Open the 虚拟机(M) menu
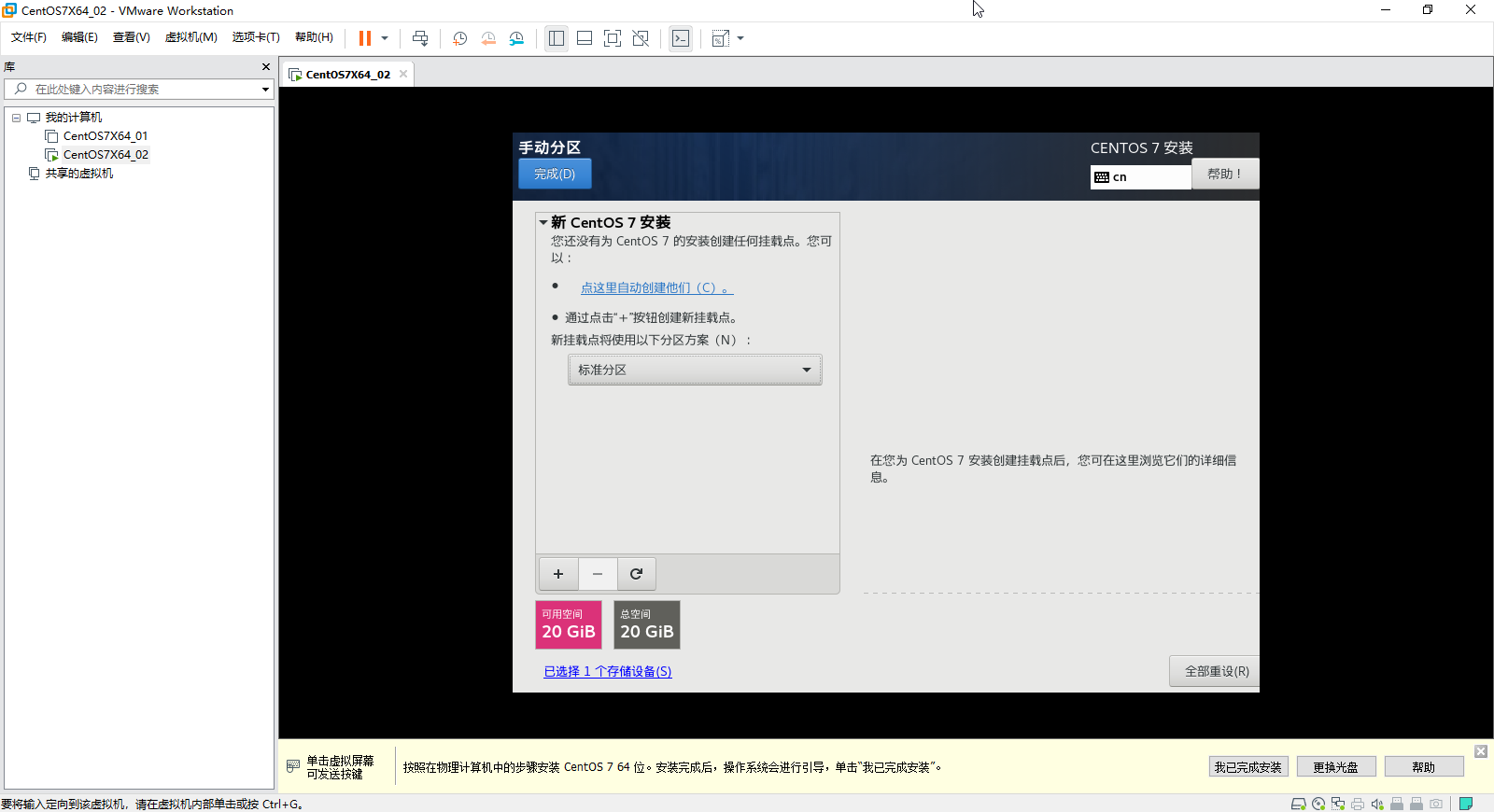The image size is (1494, 812). pyautogui.click(x=191, y=37)
